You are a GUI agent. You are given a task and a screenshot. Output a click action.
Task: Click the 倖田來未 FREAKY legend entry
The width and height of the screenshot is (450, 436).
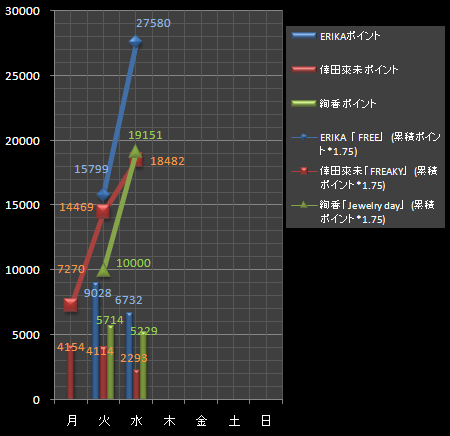364,178
